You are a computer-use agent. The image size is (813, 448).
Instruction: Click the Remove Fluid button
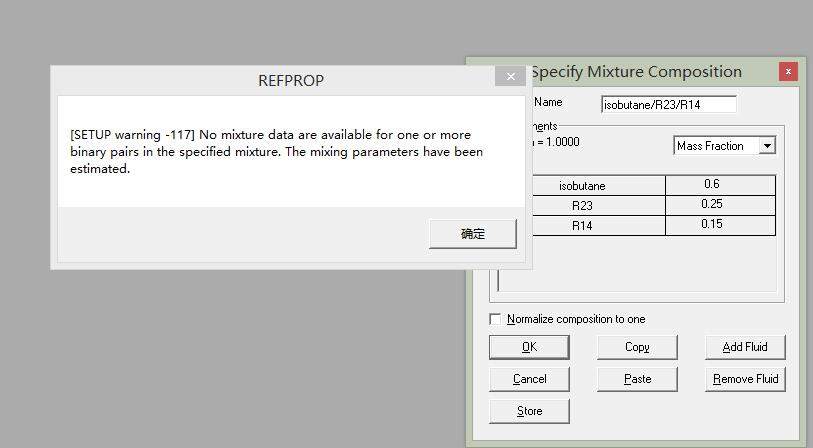pos(745,379)
